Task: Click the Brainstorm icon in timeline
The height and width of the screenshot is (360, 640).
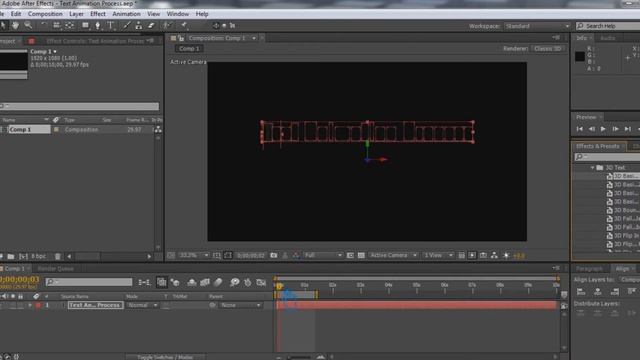Action: pyautogui.click(x=234, y=282)
